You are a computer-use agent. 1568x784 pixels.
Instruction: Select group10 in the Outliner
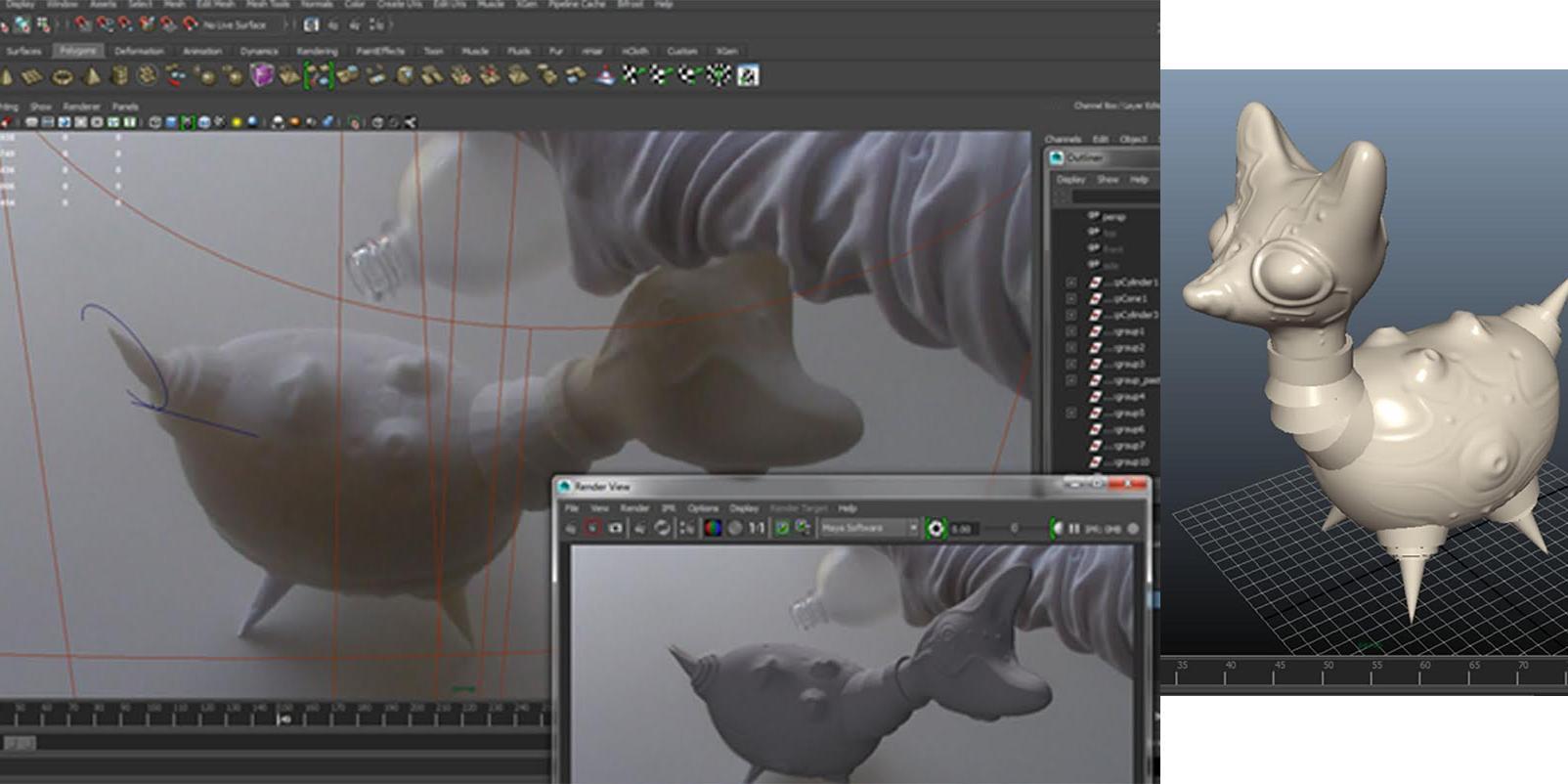1127,461
